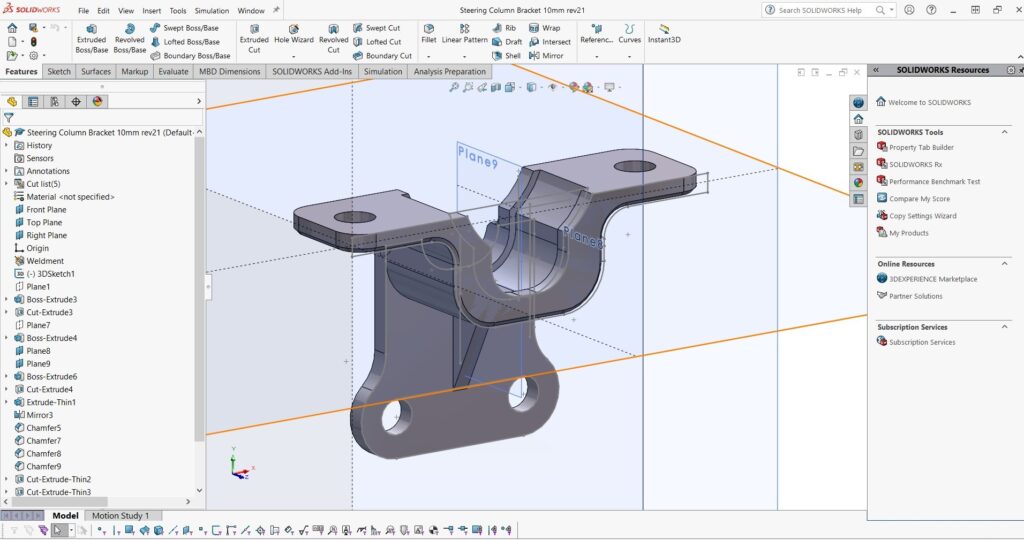The image size is (1024, 540).
Task: Select Mirror3 feature in the tree
Action: point(34,415)
